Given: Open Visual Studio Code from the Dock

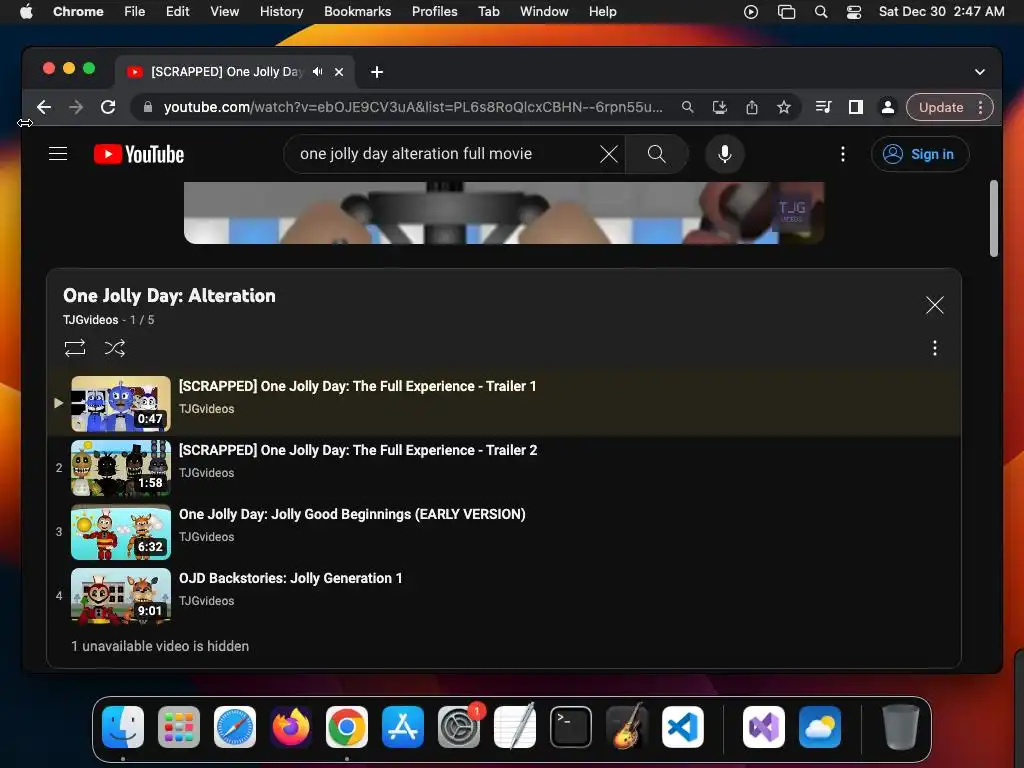Looking at the screenshot, I should 683,727.
